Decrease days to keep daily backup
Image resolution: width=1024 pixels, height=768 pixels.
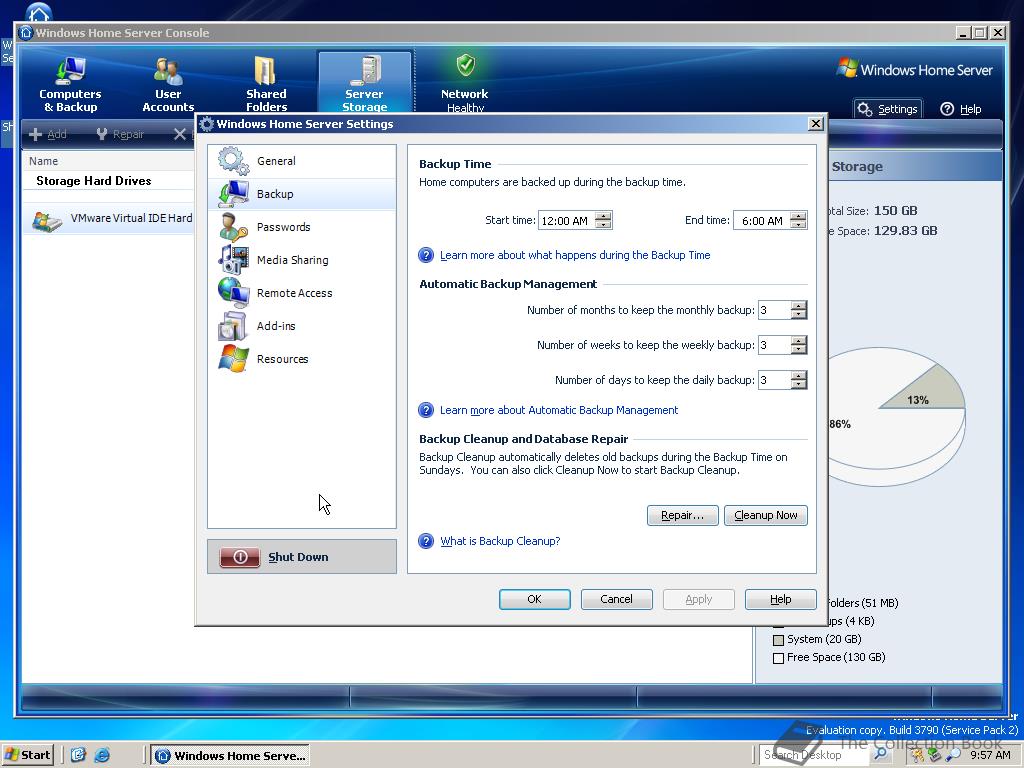799,384
